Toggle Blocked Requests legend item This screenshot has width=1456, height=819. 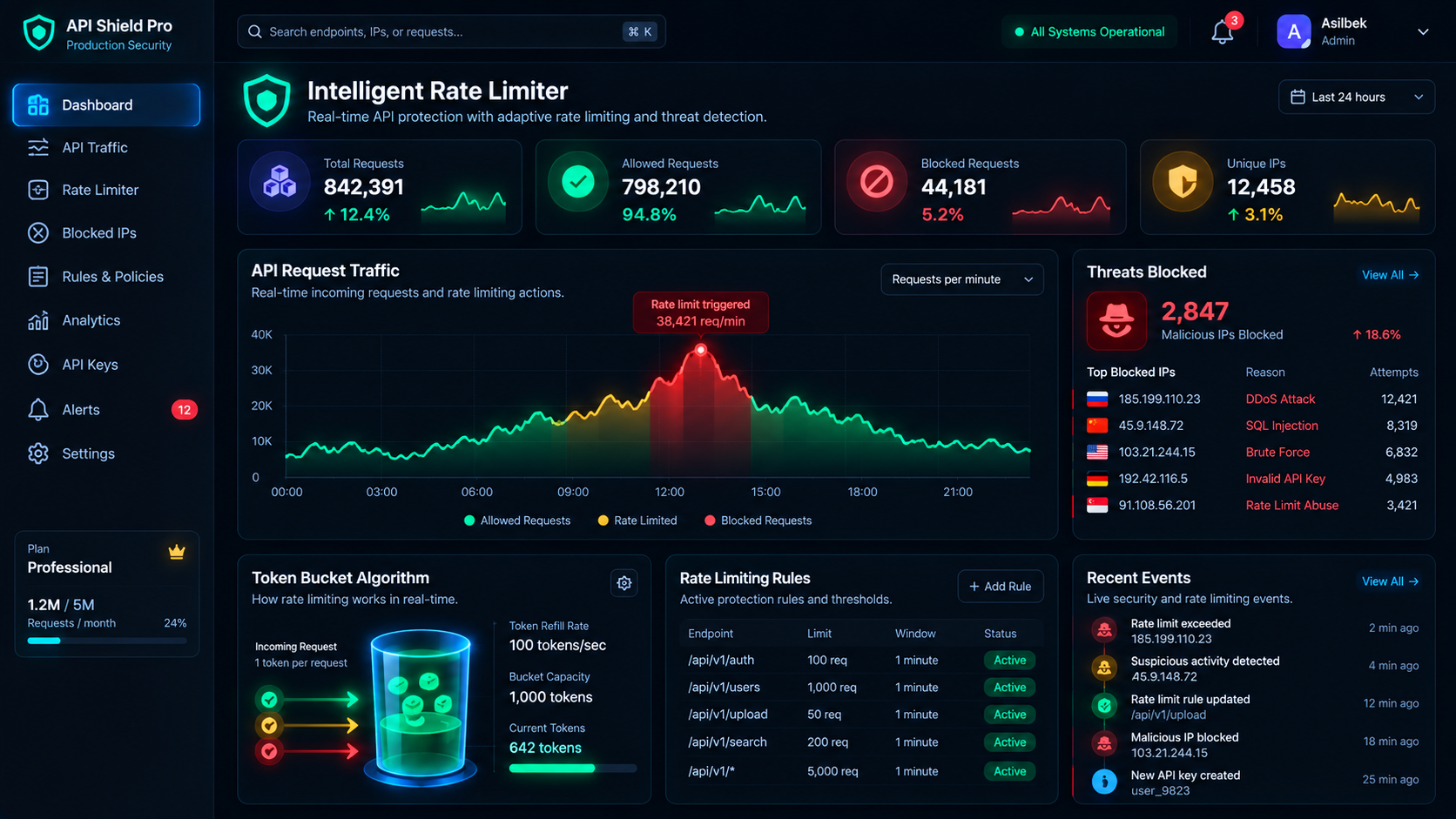tap(758, 520)
